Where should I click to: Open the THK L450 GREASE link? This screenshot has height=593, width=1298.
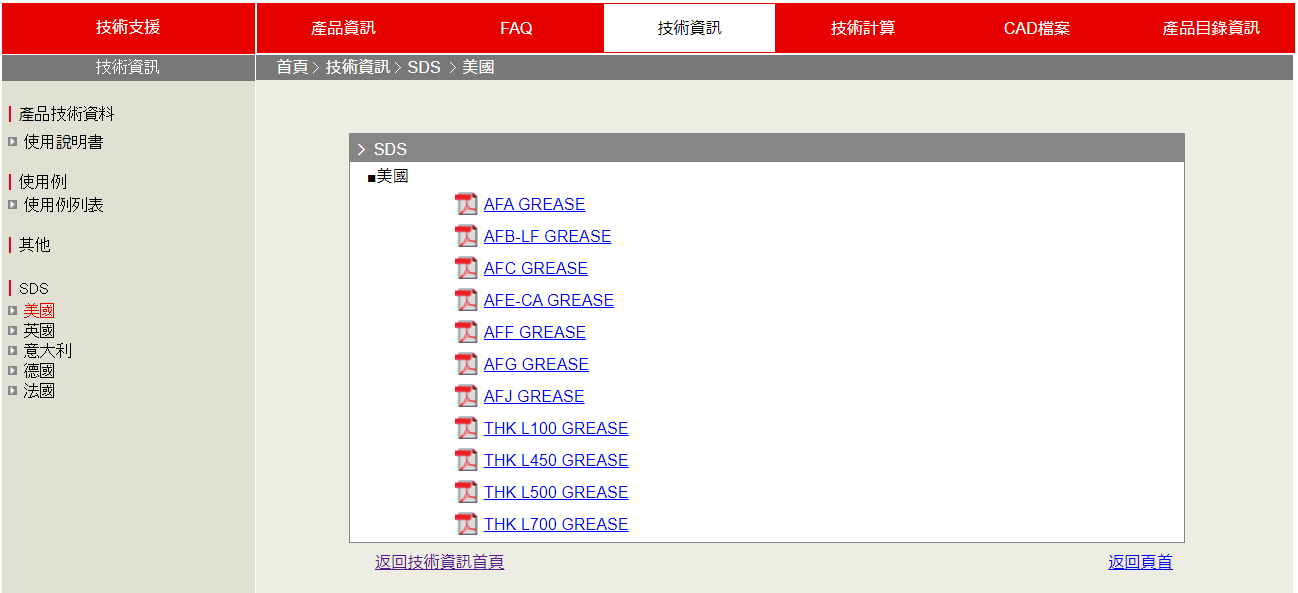pyautogui.click(x=556, y=460)
